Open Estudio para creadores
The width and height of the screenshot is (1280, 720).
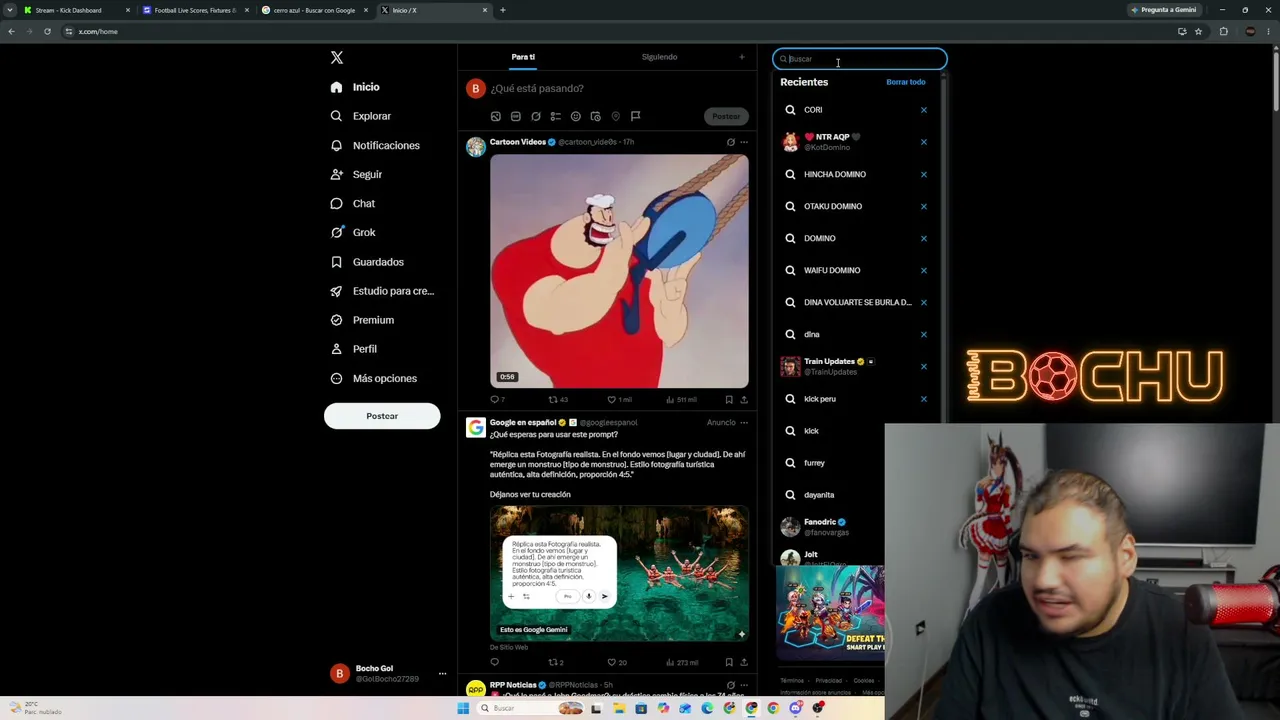(382, 291)
